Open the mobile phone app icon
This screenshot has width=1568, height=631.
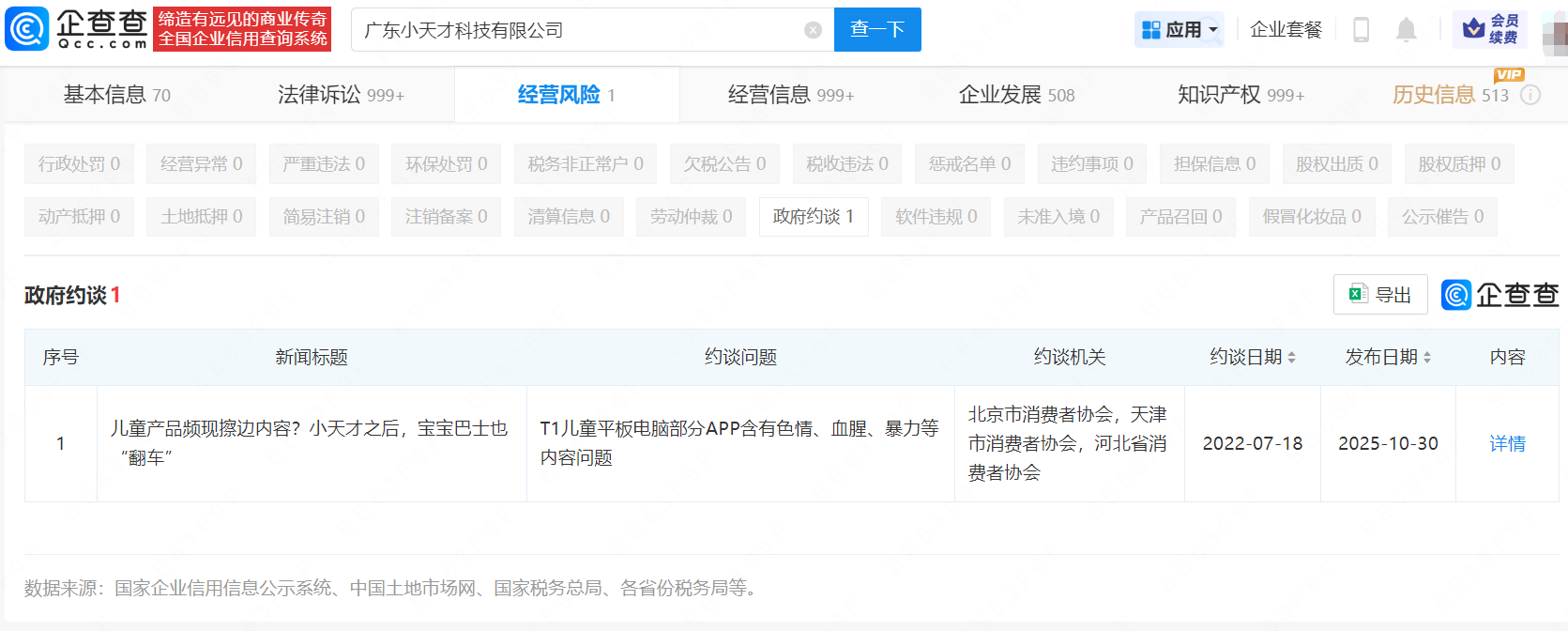(1361, 30)
